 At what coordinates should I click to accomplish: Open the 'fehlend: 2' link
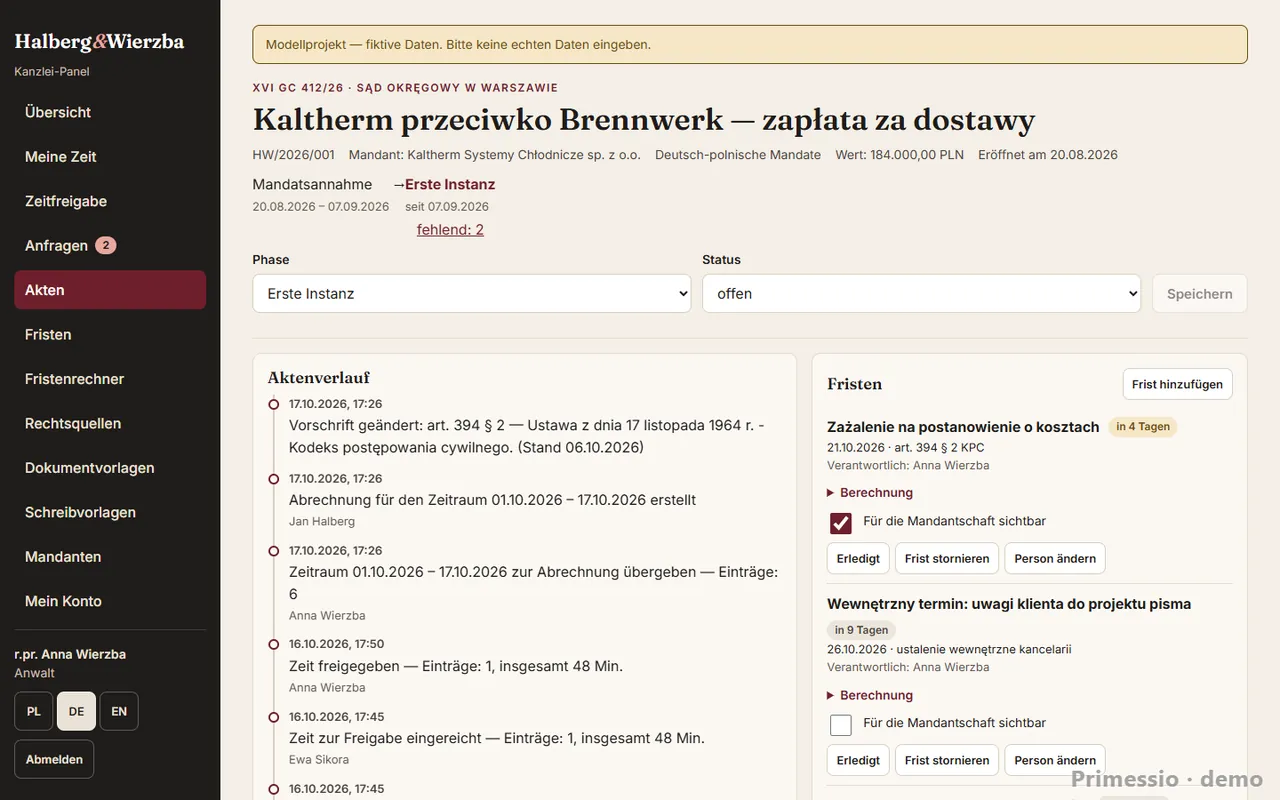pyautogui.click(x=450, y=230)
